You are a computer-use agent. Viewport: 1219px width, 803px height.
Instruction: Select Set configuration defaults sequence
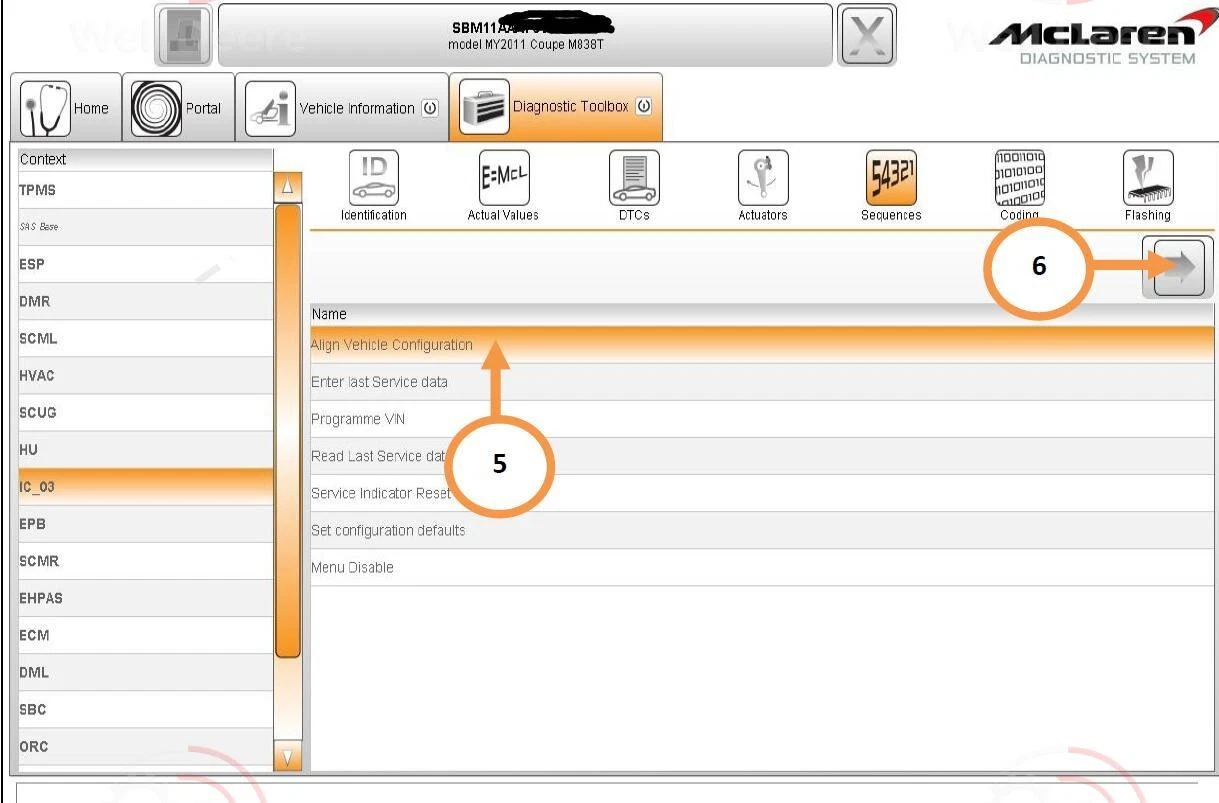click(x=762, y=530)
